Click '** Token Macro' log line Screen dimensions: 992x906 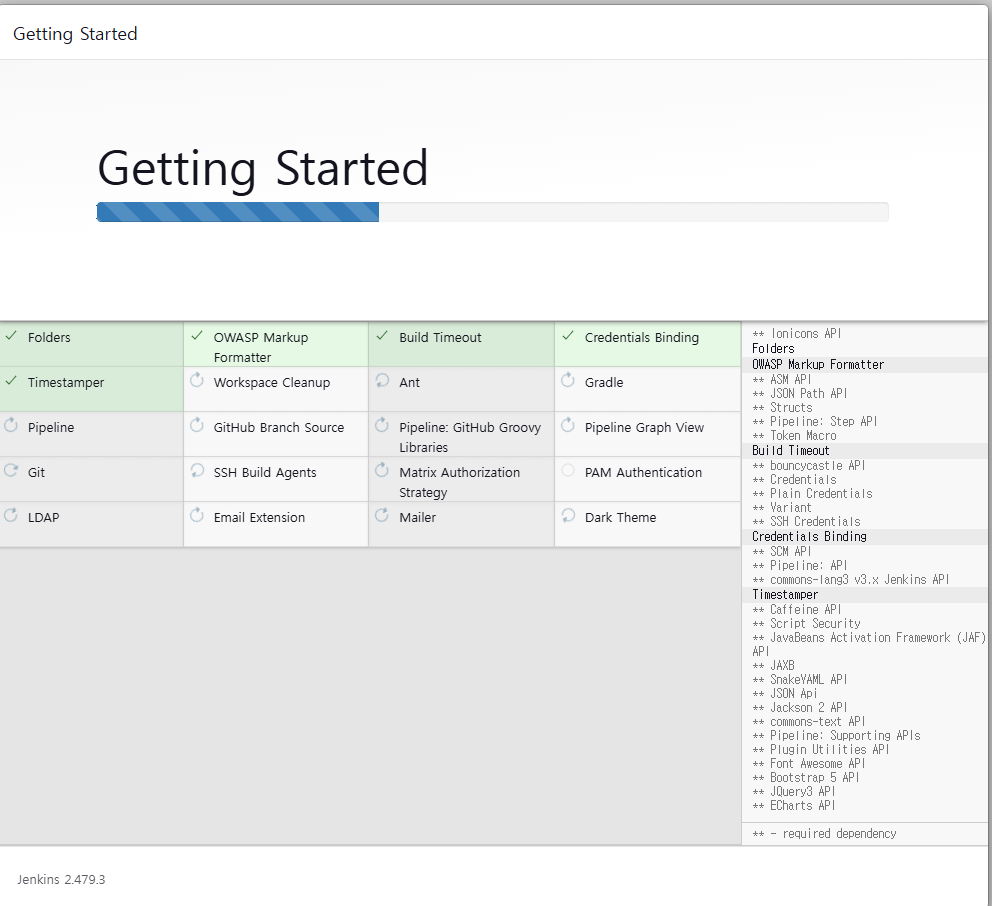795,435
